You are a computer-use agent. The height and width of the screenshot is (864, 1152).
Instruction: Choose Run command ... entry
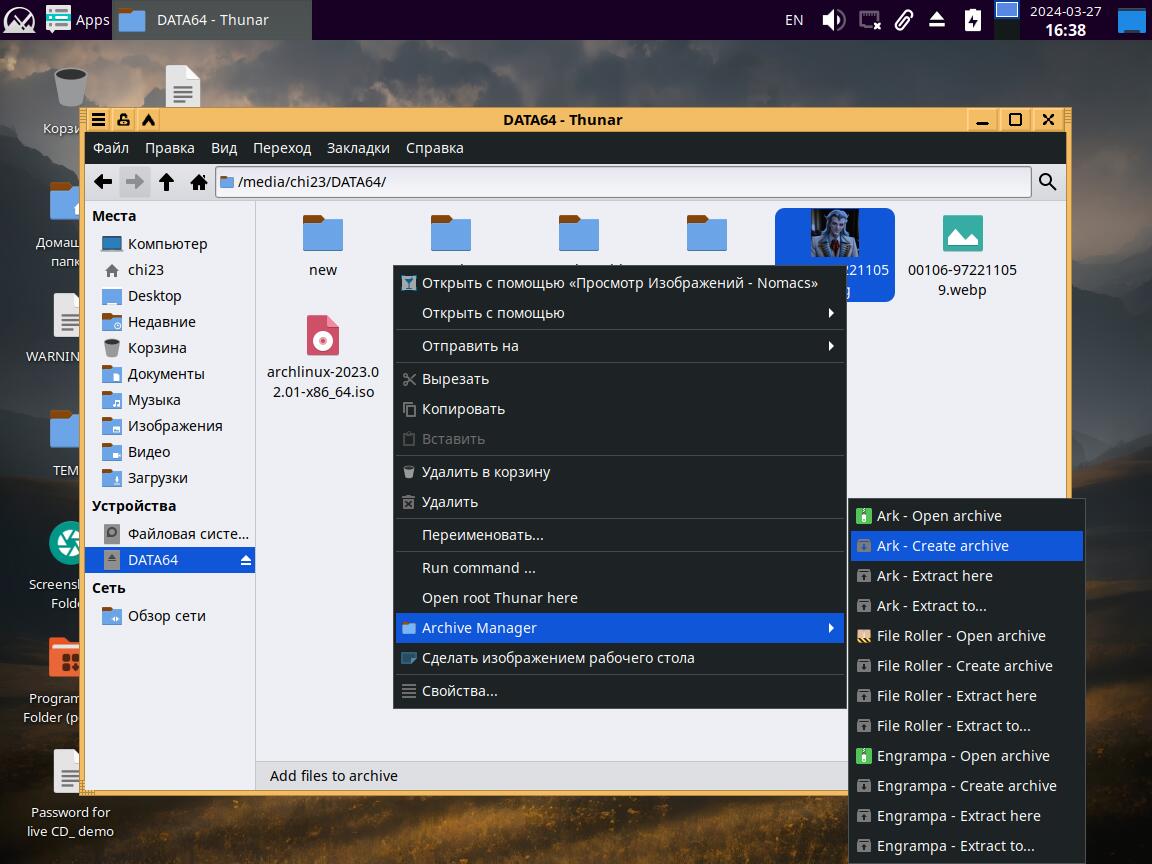[x=619, y=569]
